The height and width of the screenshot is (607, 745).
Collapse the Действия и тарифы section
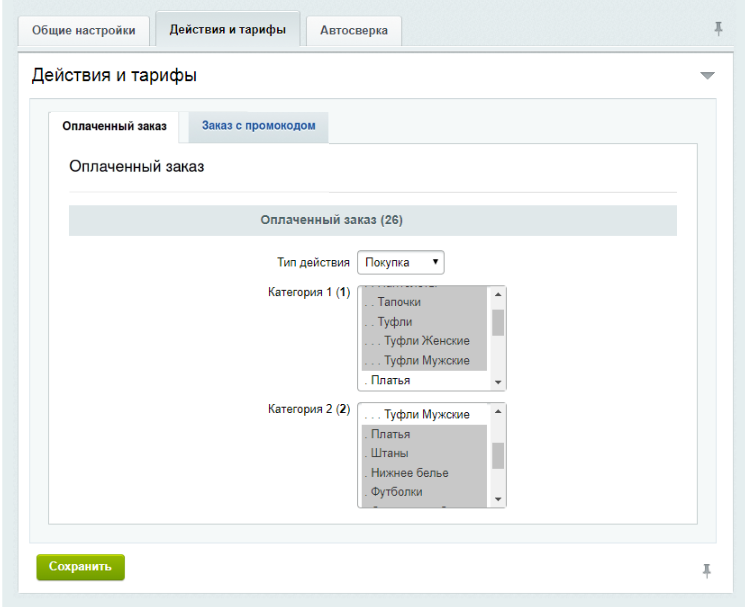click(x=707, y=76)
